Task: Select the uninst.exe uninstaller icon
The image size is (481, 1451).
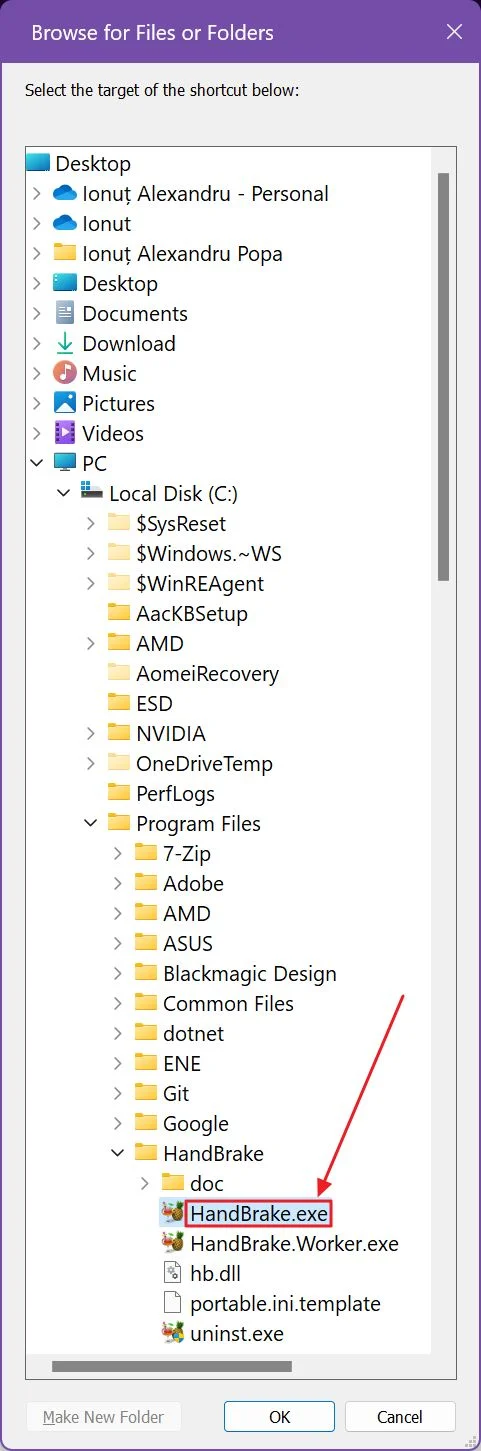Action: (172, 1333)
